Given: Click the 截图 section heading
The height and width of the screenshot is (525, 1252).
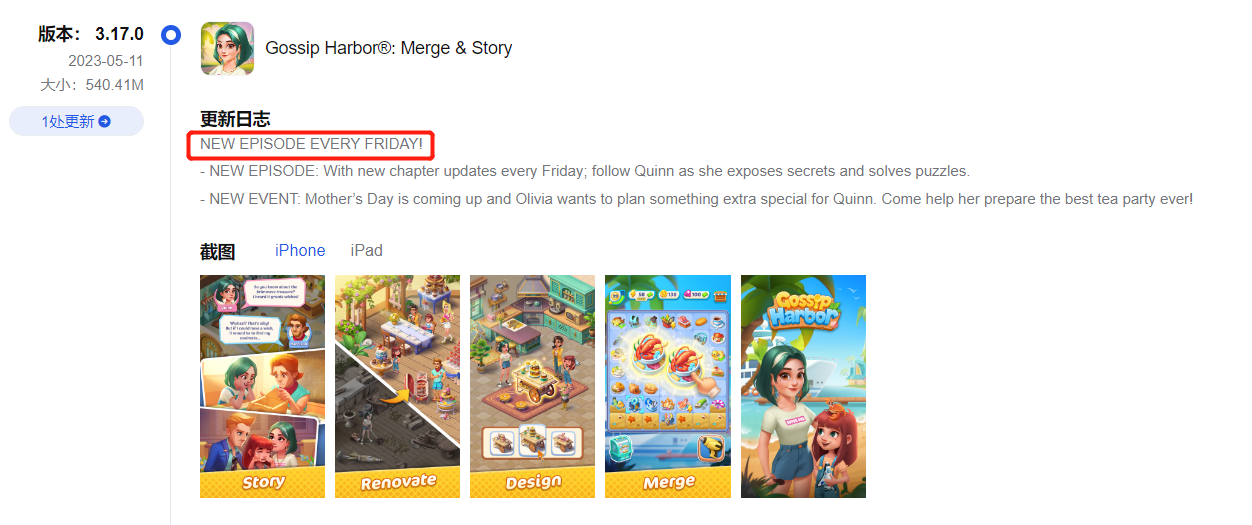Looking at the screenshot, I should pyautogui.click(x=218, y=252).
